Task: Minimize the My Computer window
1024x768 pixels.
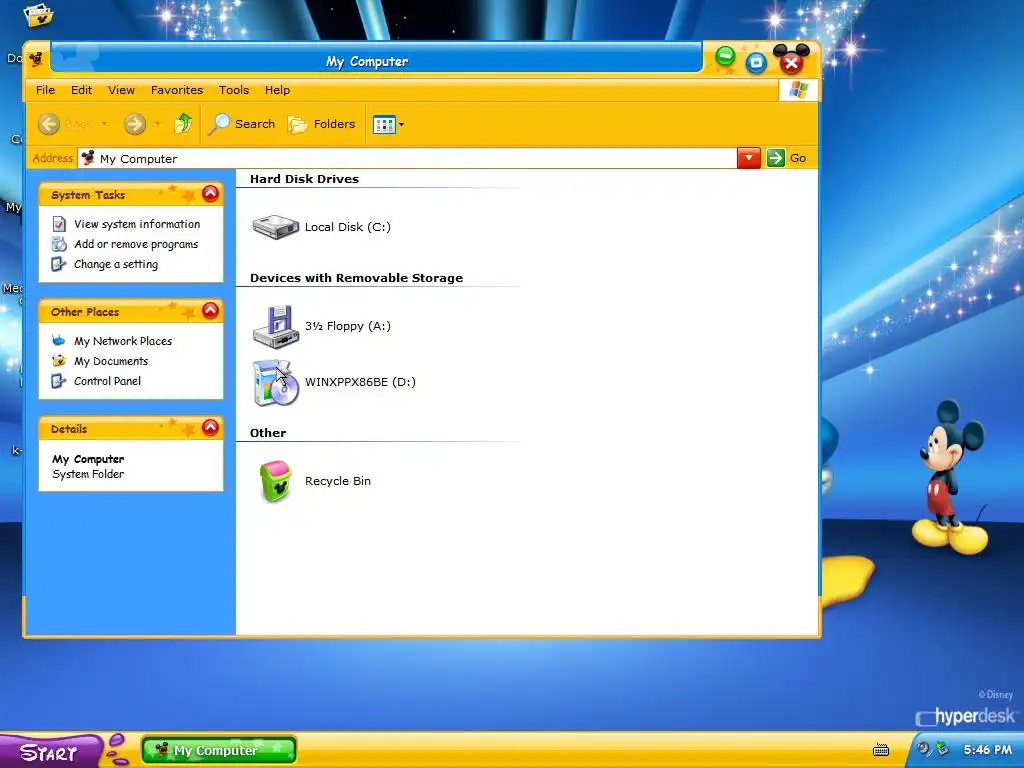Action: (x=725, y=57)
